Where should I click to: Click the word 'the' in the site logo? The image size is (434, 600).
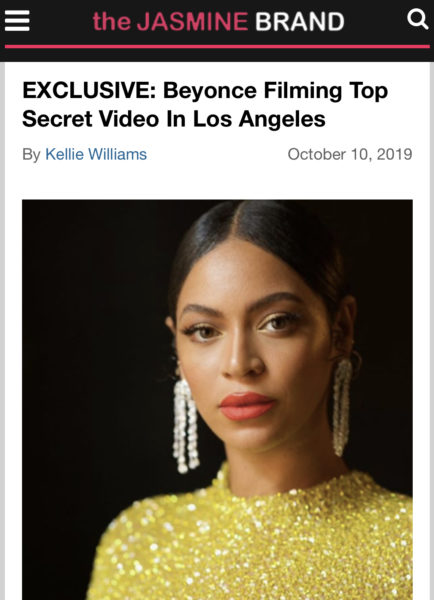point(112,22)
